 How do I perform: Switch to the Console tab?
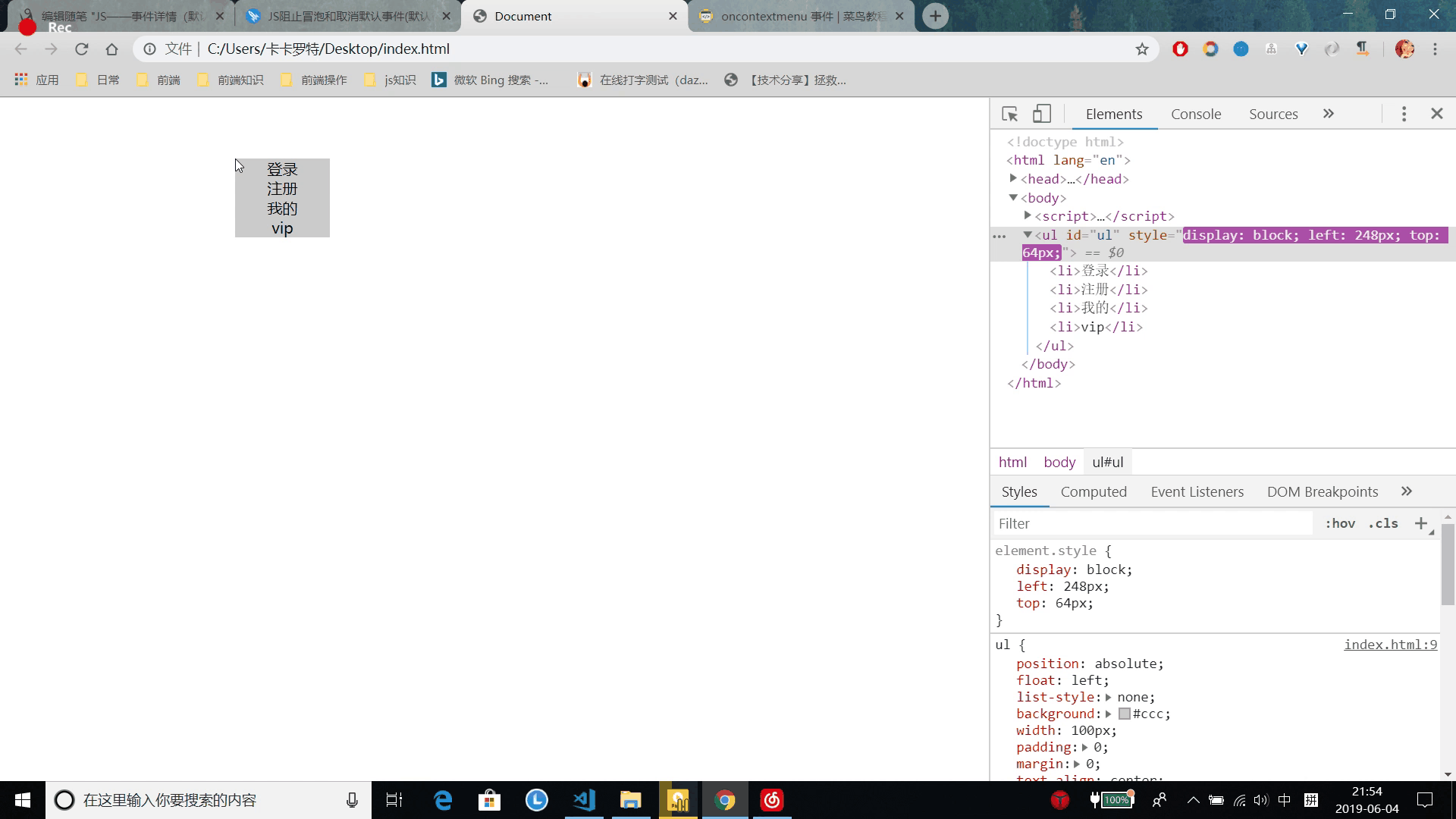point(1196,114)
